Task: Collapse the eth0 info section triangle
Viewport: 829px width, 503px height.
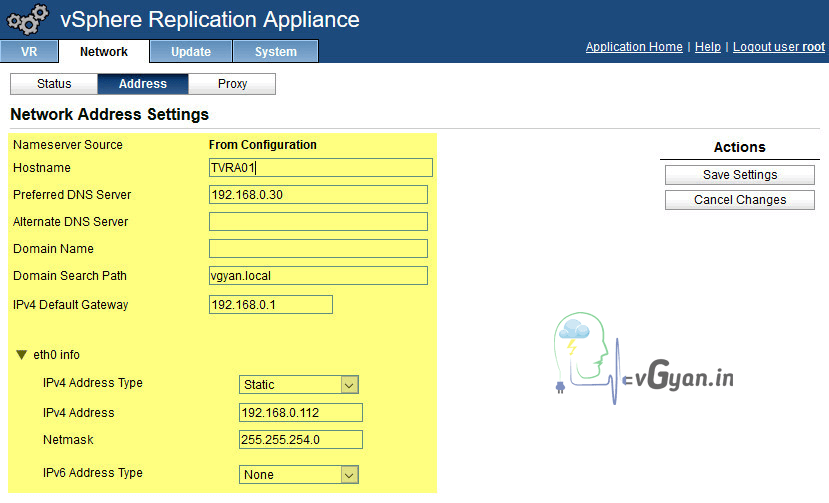Action: 22,355
